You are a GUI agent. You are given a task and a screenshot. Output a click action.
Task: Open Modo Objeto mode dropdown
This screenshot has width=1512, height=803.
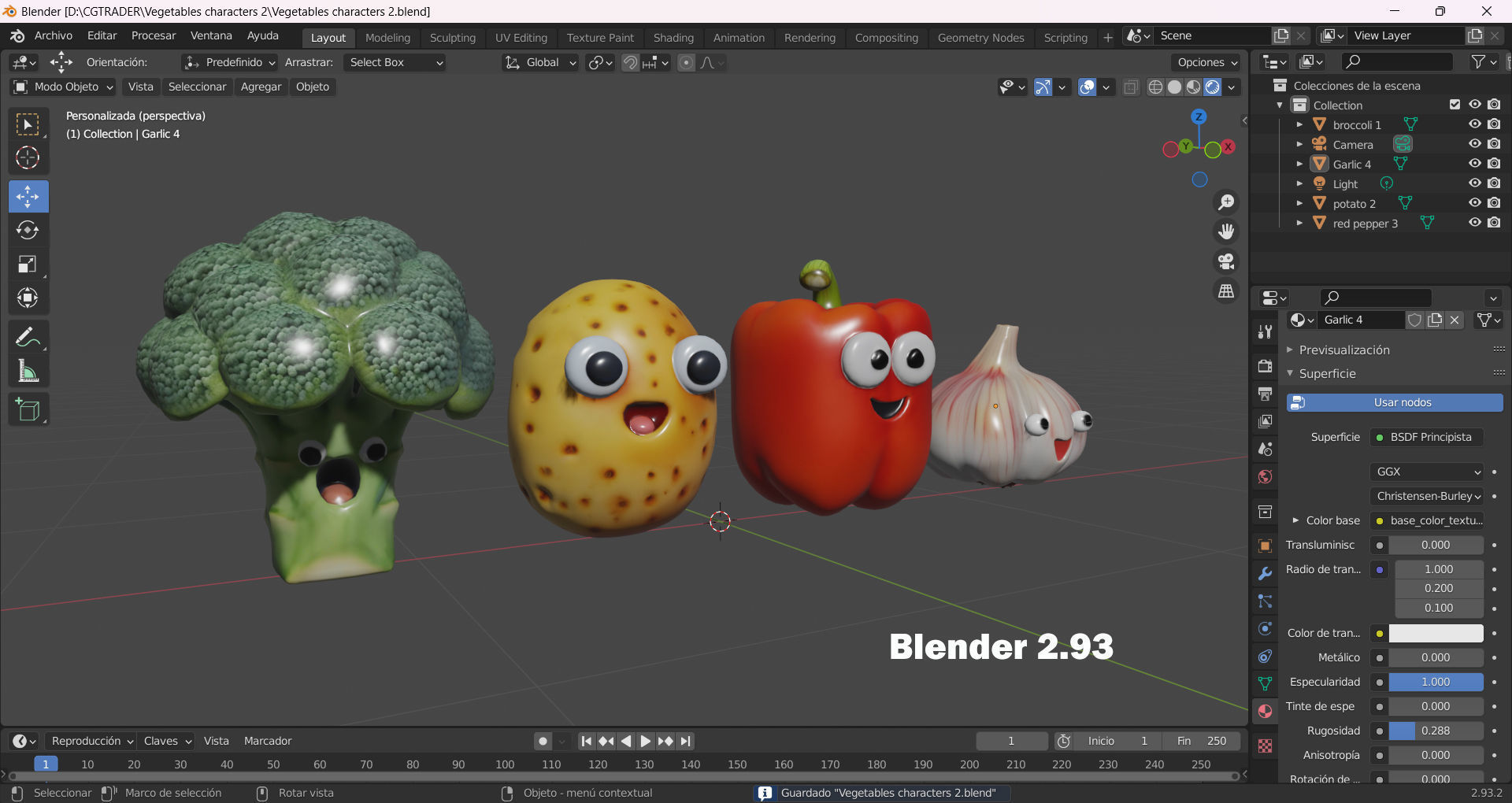tap(64, 87)
